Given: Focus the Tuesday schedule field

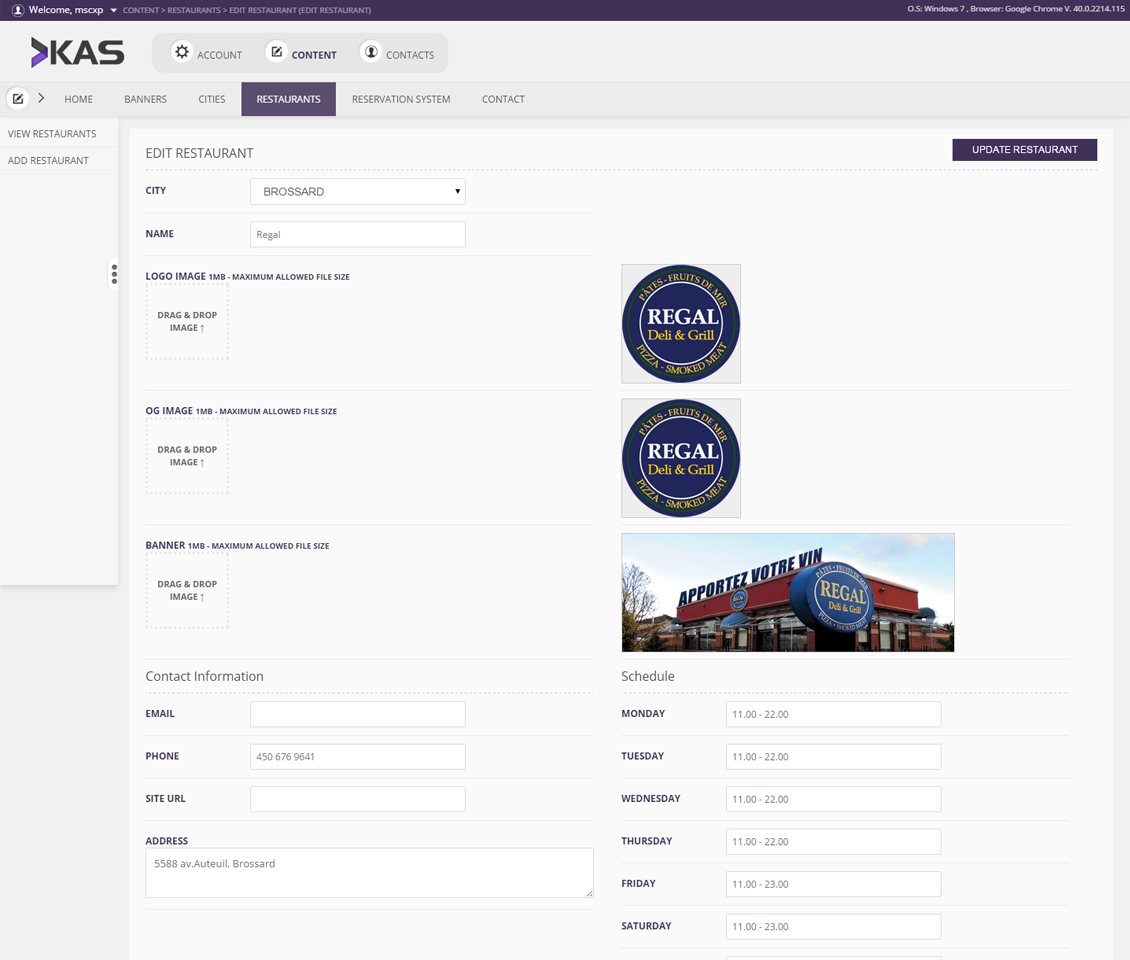Looking at the screenshot, I should 833,757.
